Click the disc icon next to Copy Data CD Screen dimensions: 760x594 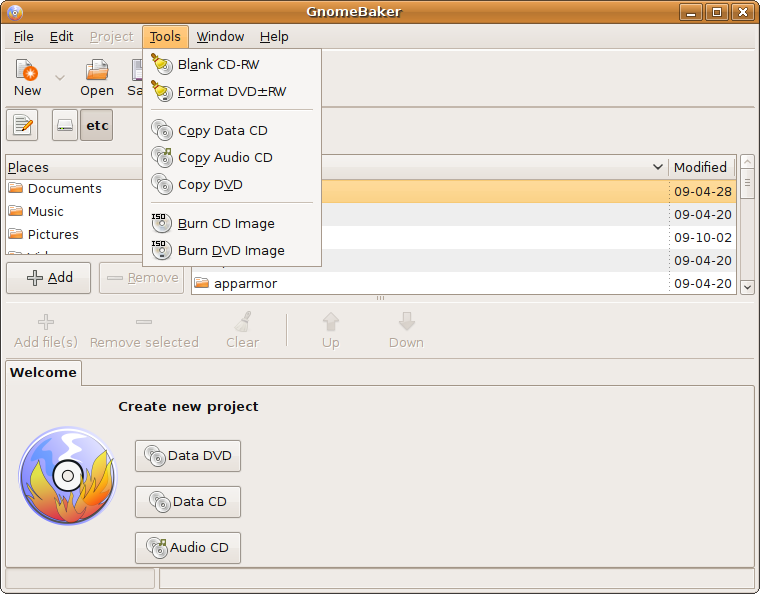(x=161, y=130)
